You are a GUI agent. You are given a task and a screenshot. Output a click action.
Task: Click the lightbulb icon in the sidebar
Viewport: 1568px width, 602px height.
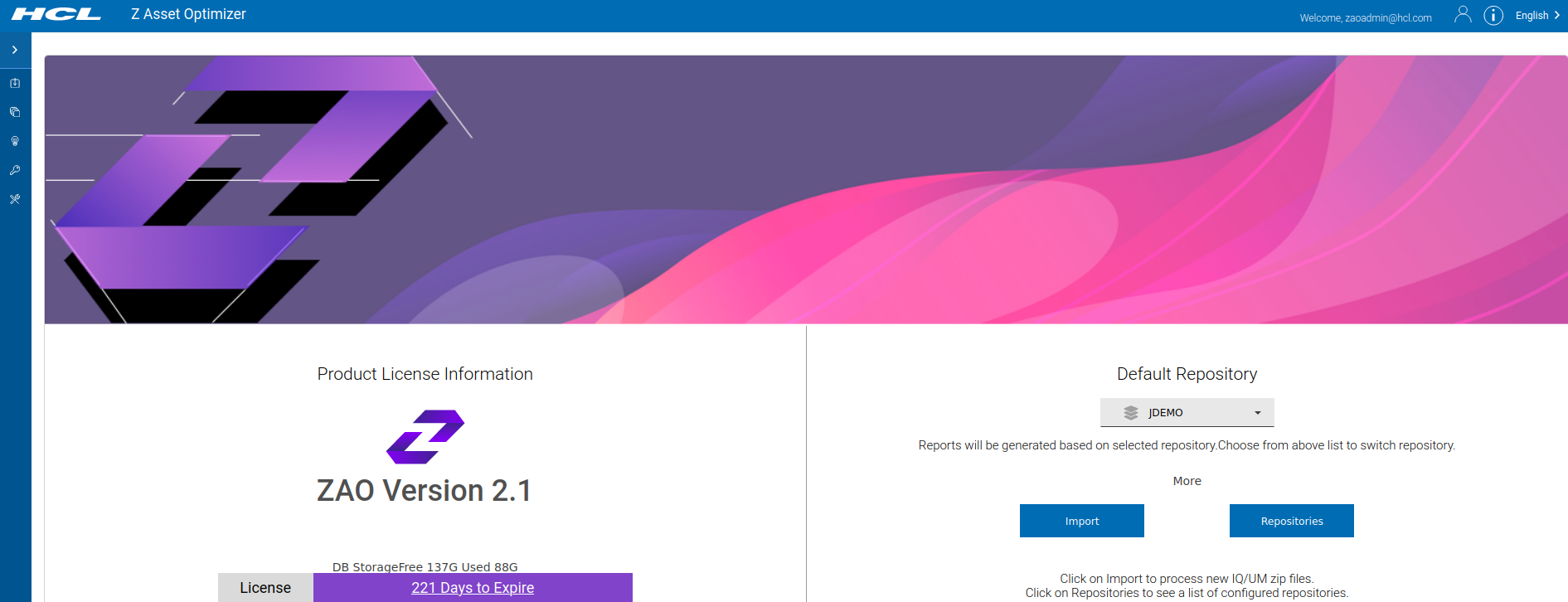tap(15, 141)
